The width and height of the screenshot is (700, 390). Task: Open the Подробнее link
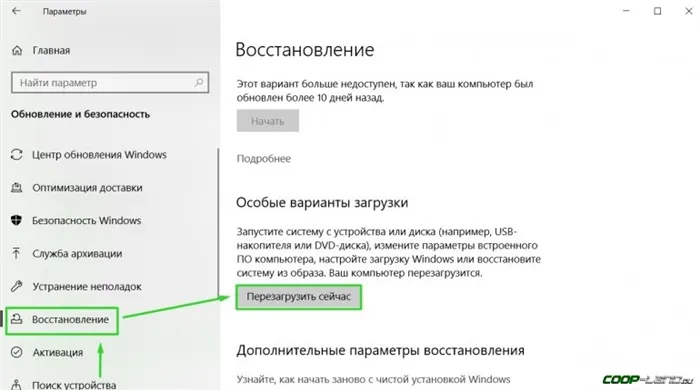pos(263,159)
